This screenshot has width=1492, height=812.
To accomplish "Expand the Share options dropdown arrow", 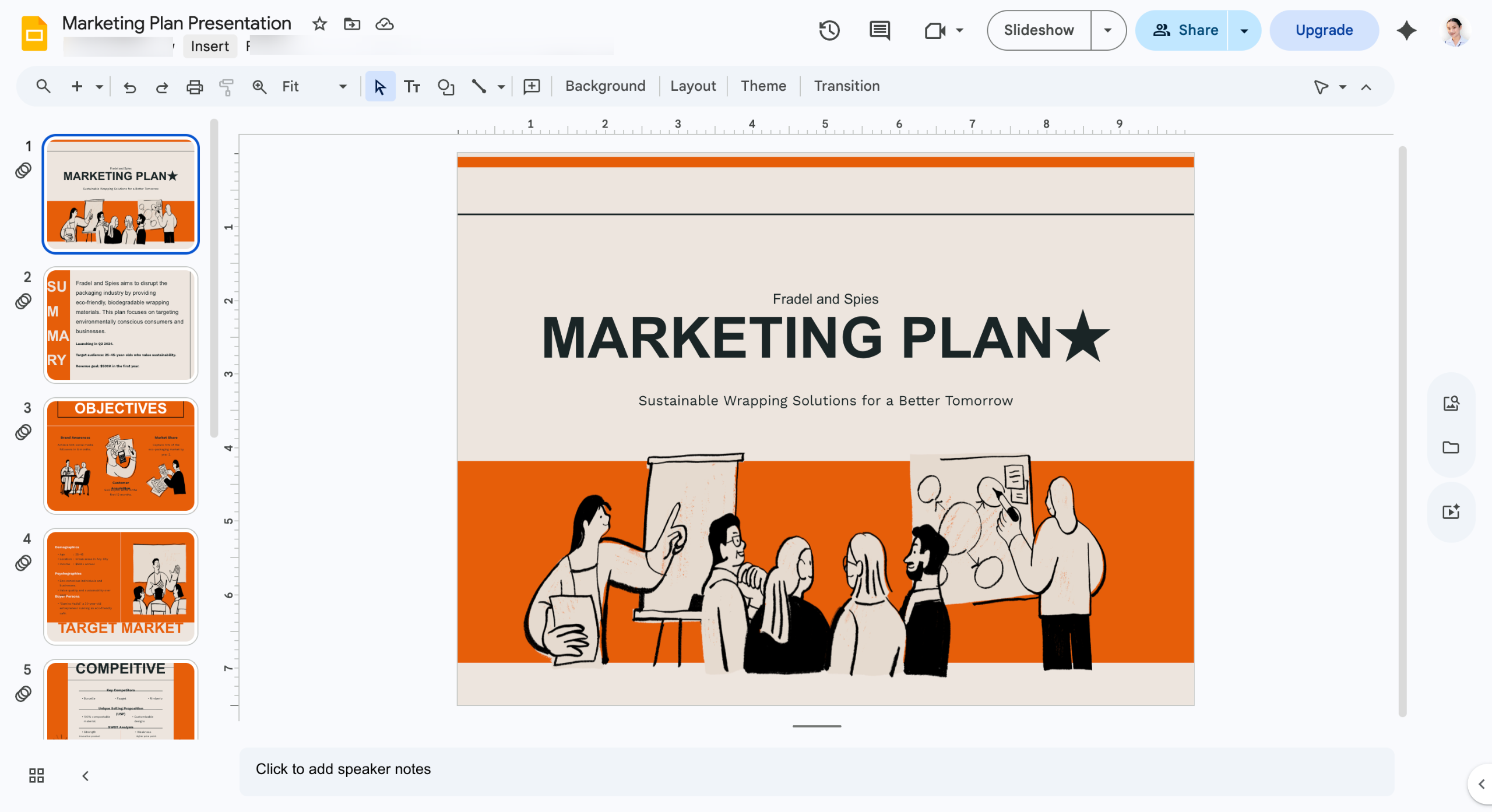I will (x=1244, y=30).
